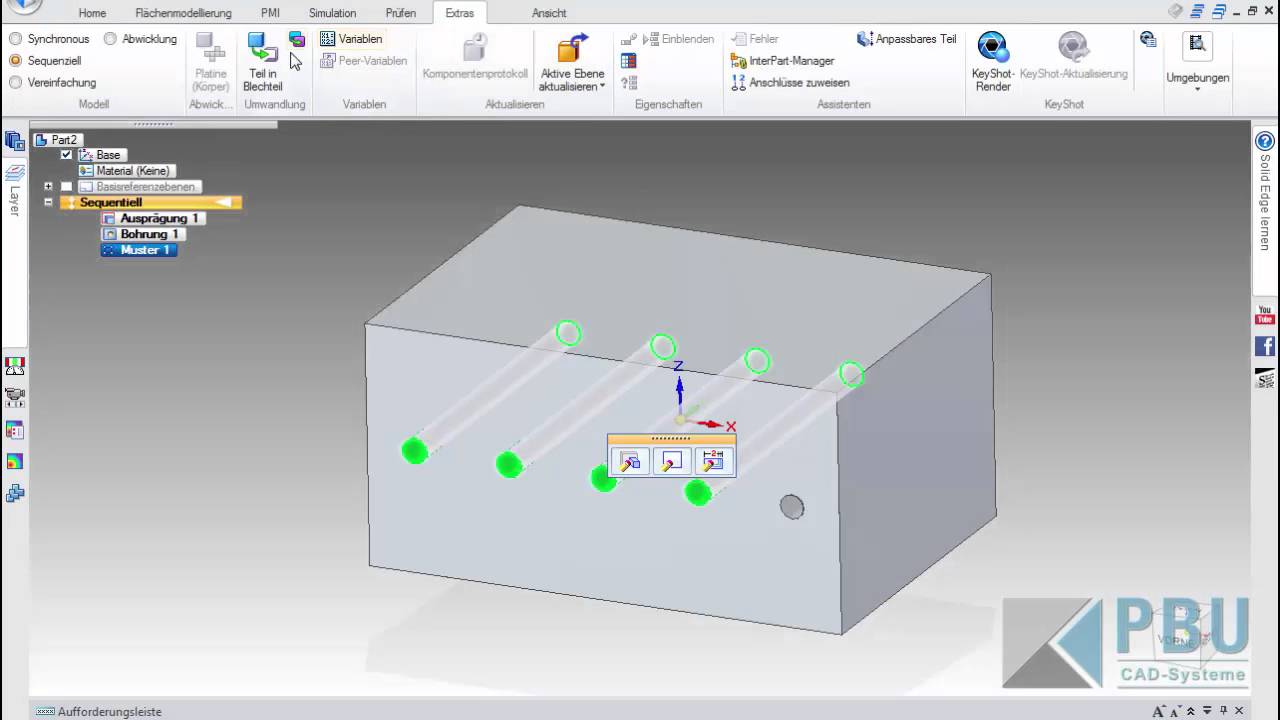1280x720 pixels.
Task: Click third icon in floating pattern toolbar
Action: coord(713,461)
